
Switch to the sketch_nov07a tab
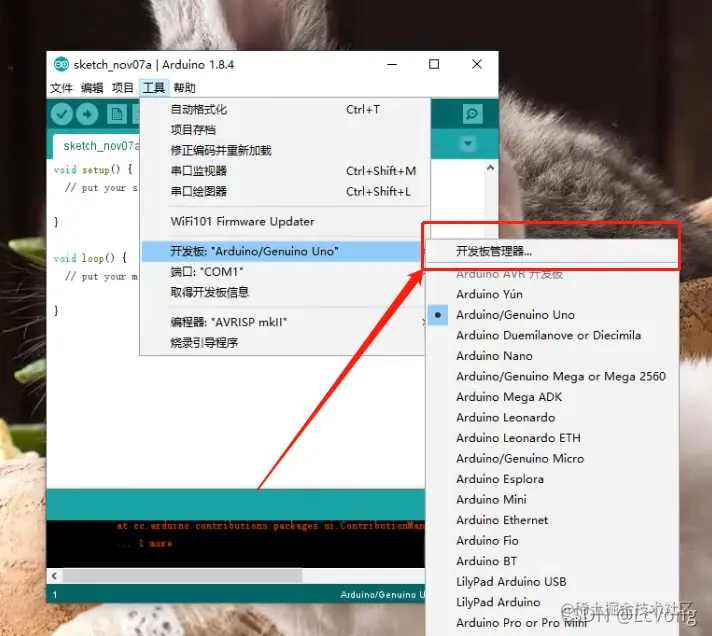[97, 146]
